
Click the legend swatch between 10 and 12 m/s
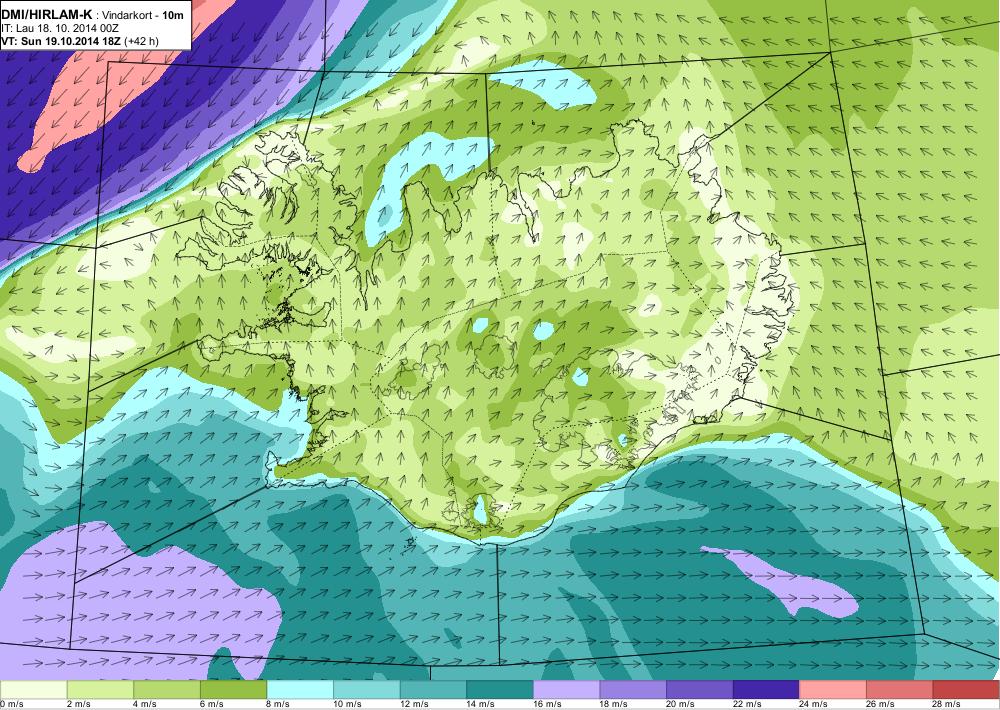pos(367,690)
